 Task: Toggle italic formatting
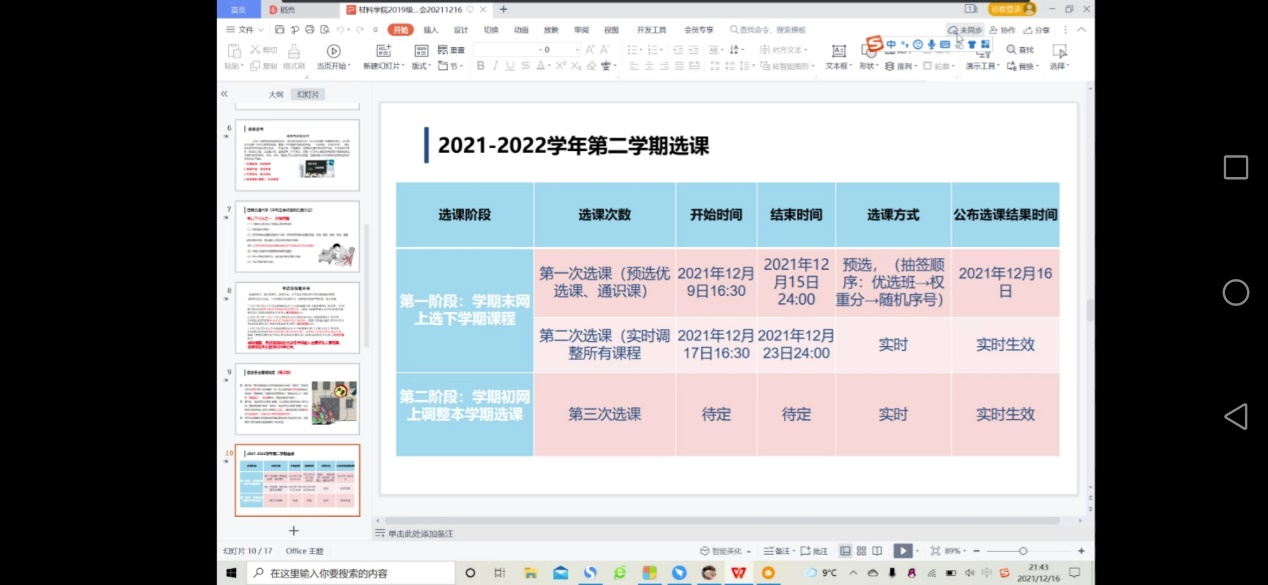point(496,66)
